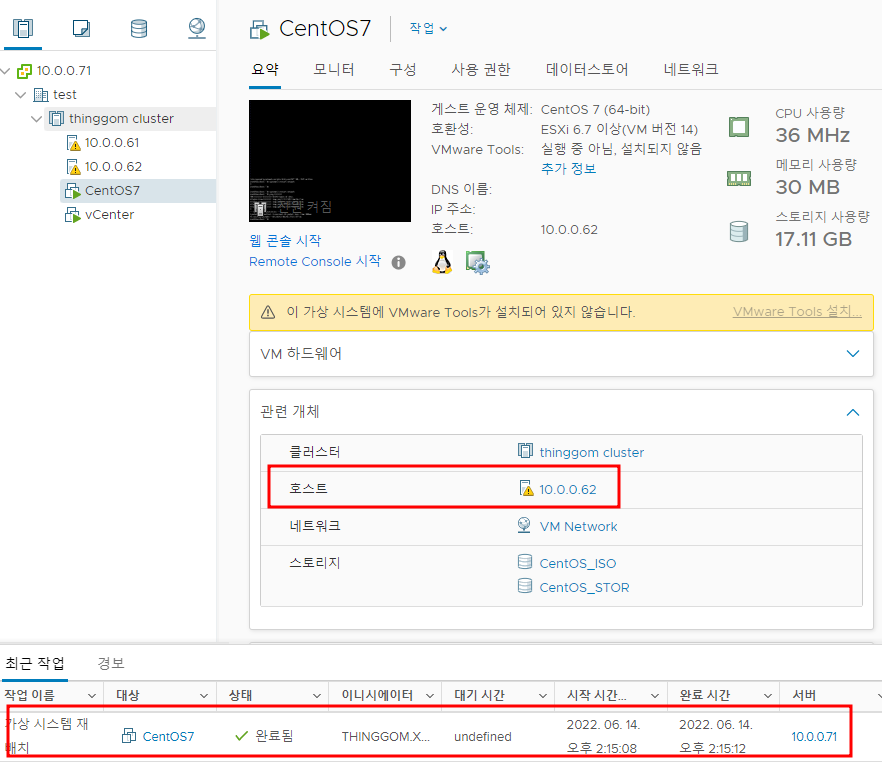Open the VMs and Templates inventory view icon
882x762 pixels.
(x=82, y=28)
